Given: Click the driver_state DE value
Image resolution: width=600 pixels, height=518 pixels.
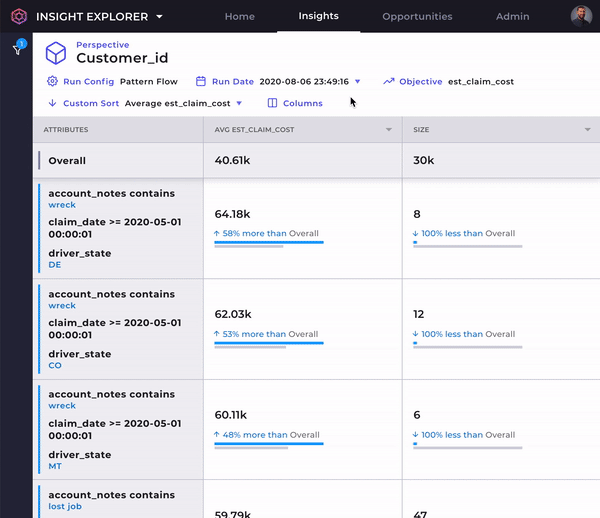Looking at the screenshot, I should pos(54,265).
